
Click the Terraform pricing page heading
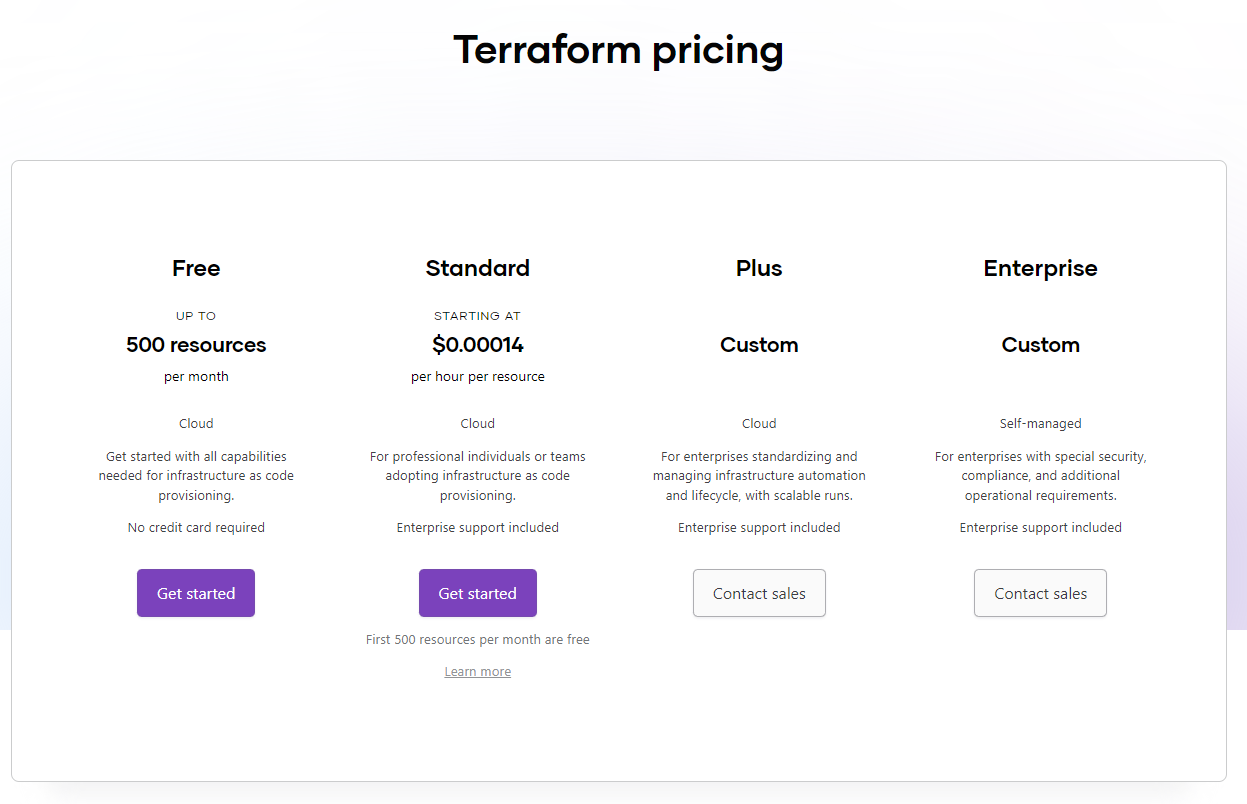pyautogui.click(x=618, y=49)
